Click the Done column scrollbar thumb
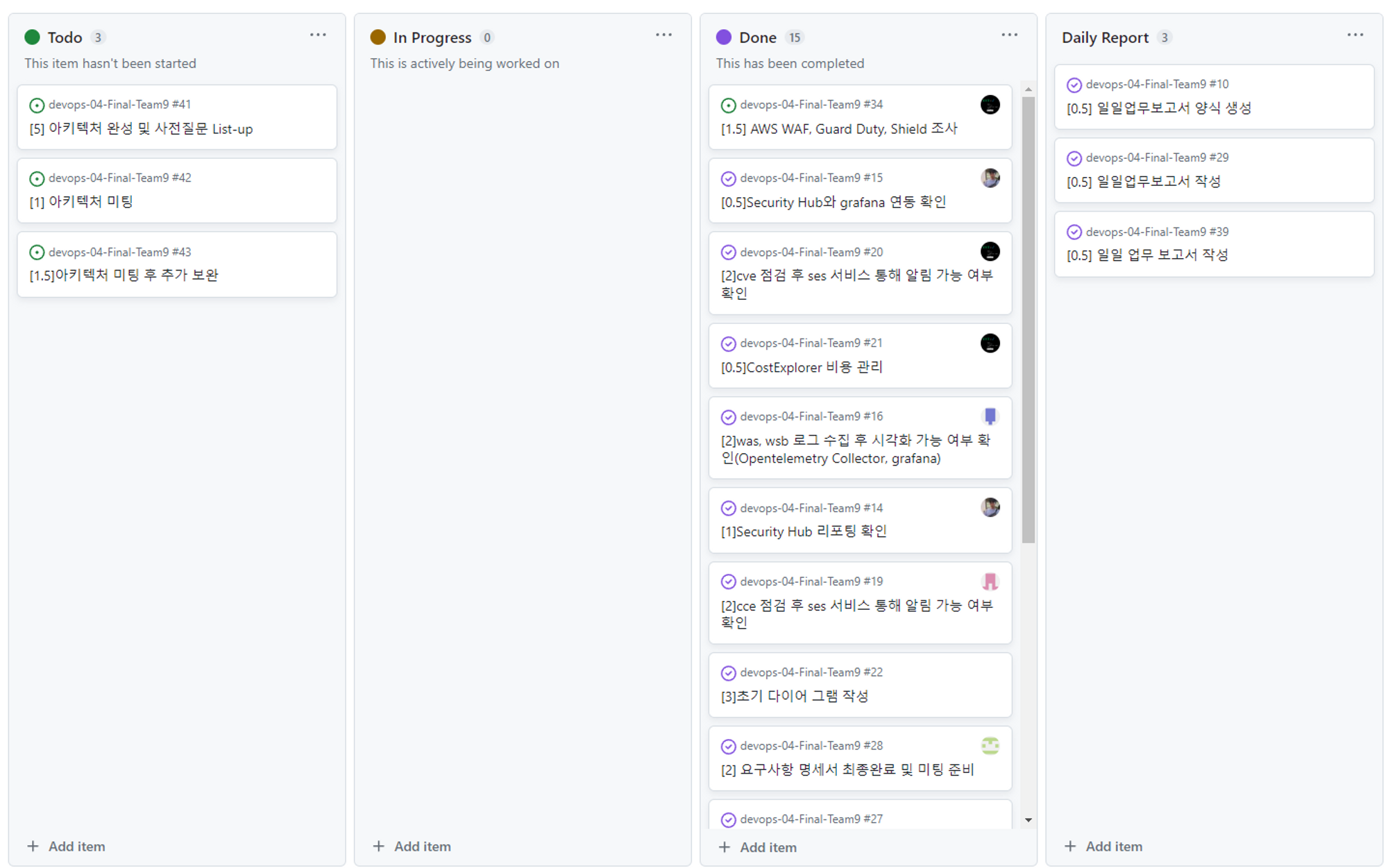 (x=1028, y=319)
